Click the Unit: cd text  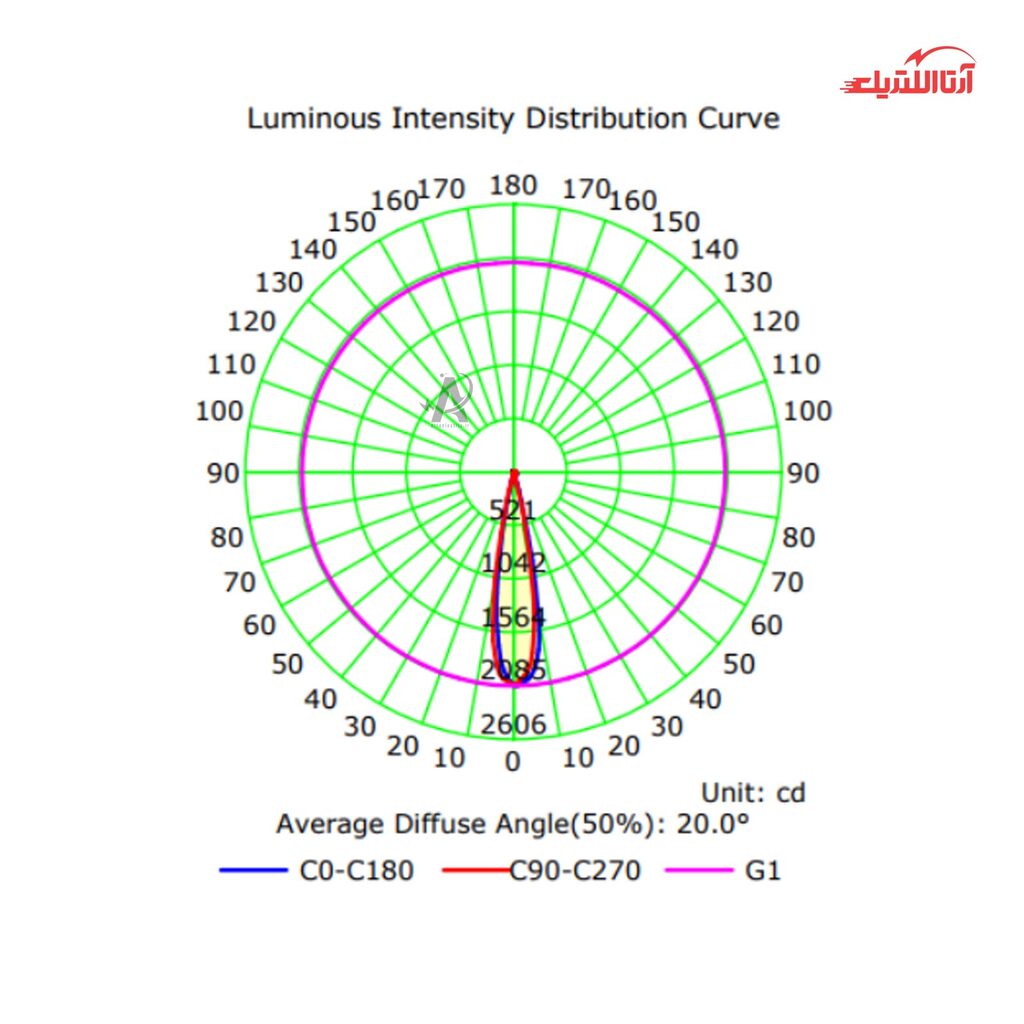pos(752,793)
